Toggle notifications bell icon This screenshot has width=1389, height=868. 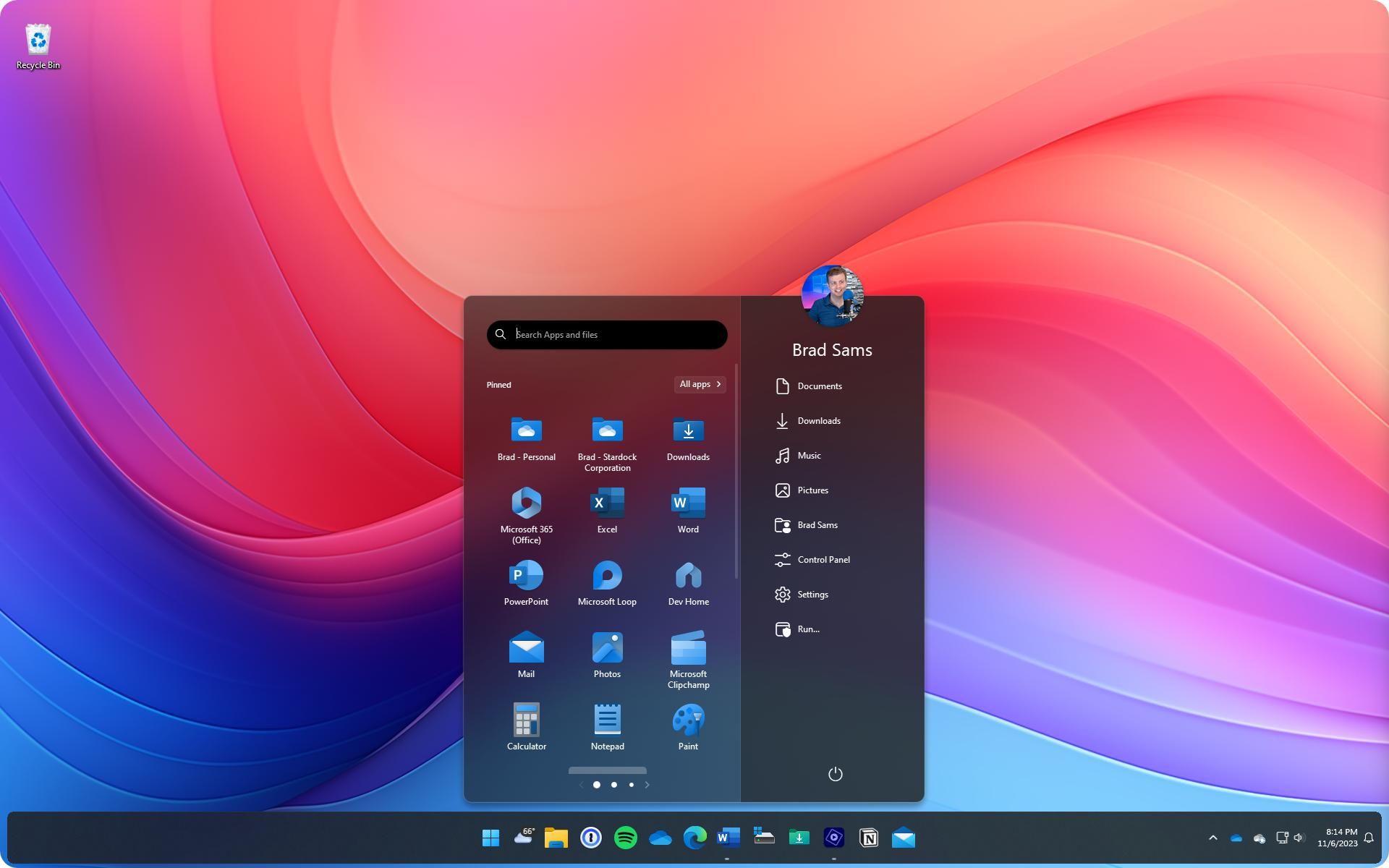coord(1370,837)
